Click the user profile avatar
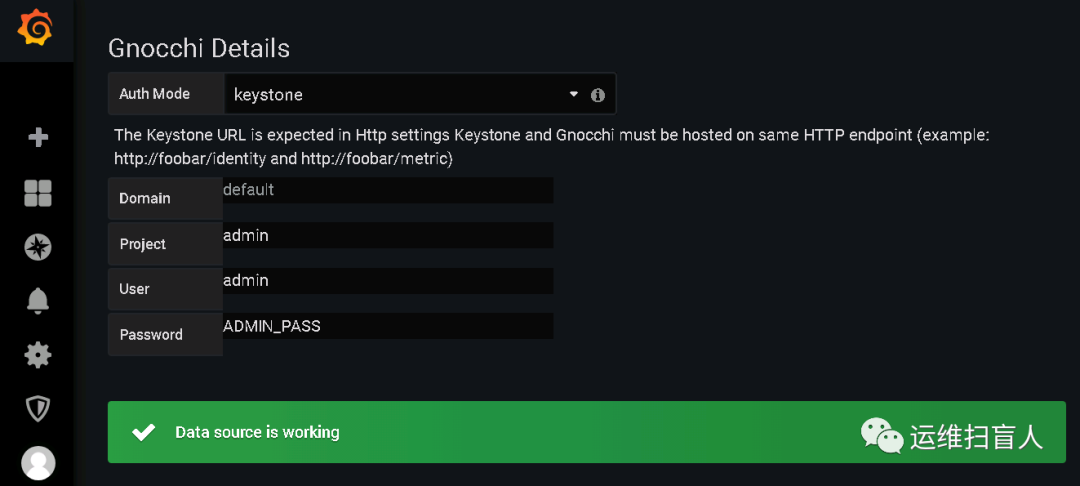Screen dimensions: 1080x486 (x=38, y=462)
